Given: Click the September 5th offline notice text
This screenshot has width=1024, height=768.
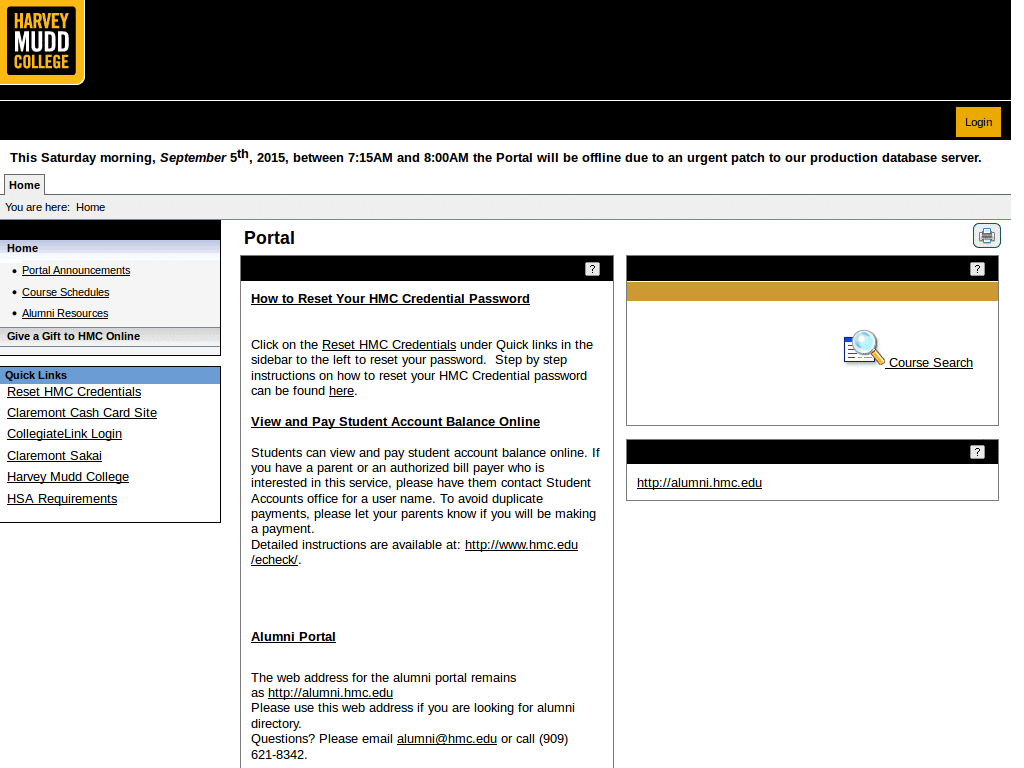Looking at the screenshot, I should point(495,157).
